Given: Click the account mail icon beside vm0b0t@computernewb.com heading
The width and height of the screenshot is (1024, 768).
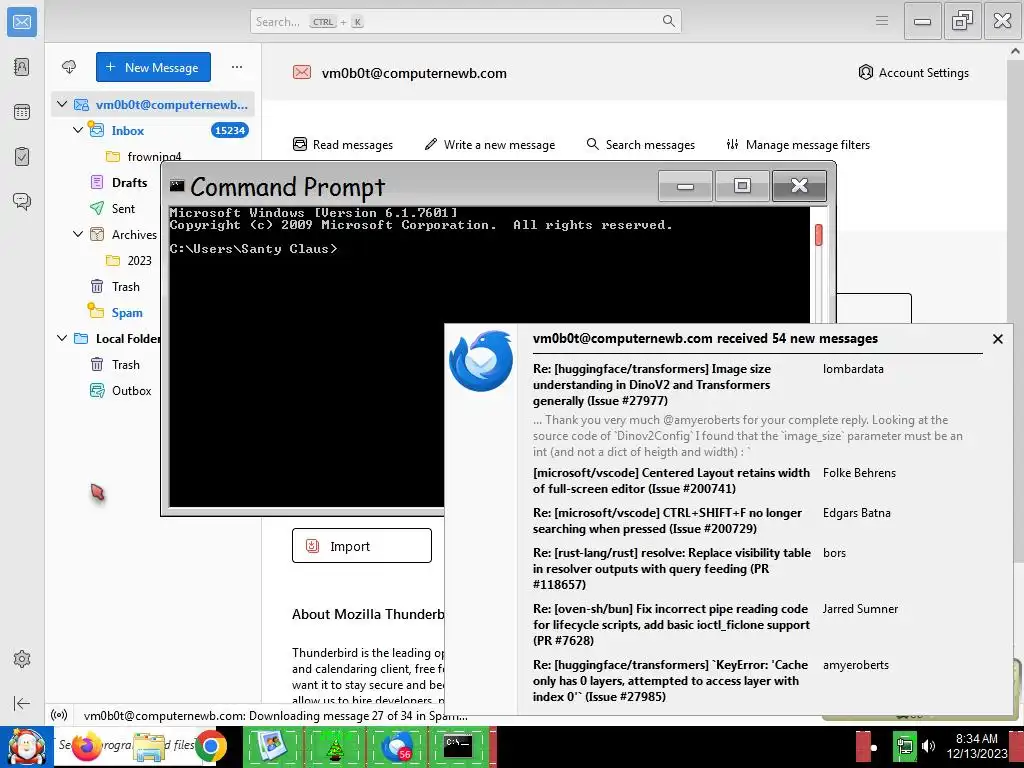Looking at the screenshot, I should click(302, 72).
